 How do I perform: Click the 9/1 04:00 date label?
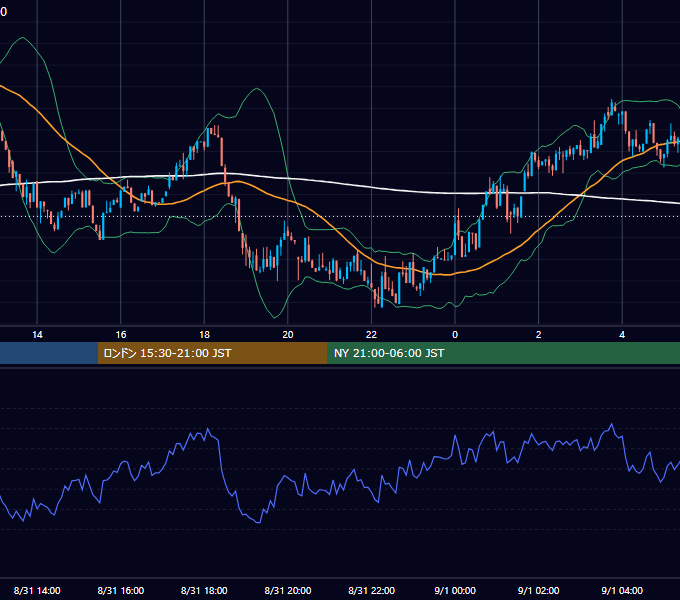(622, 591)
